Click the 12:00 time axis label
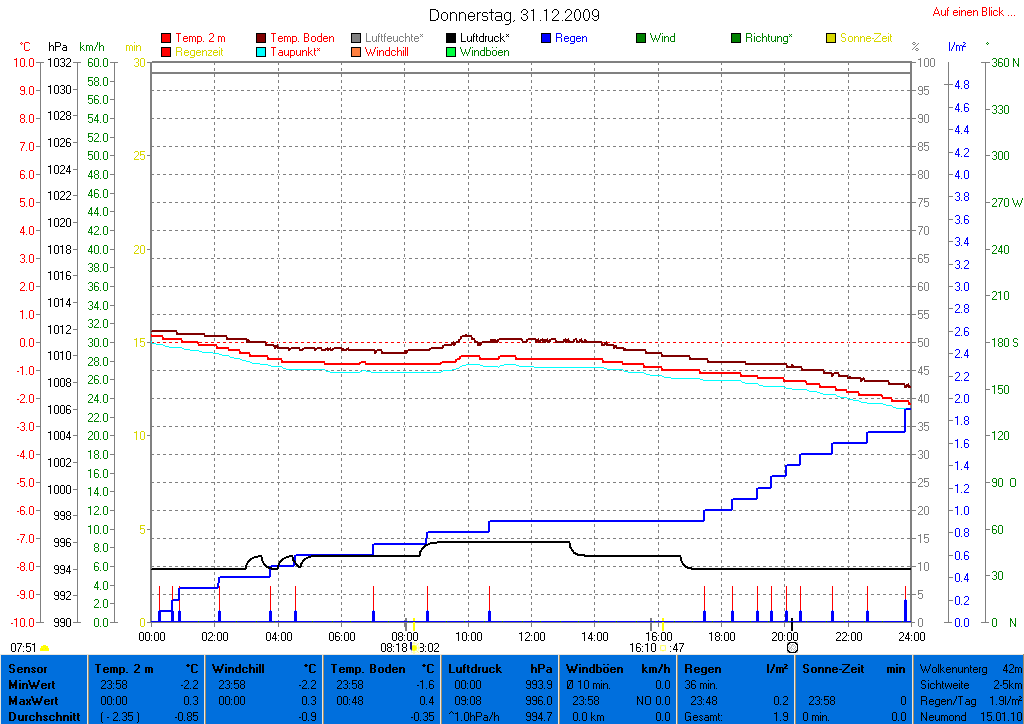Screen dimensions: 1024x724 532,636
